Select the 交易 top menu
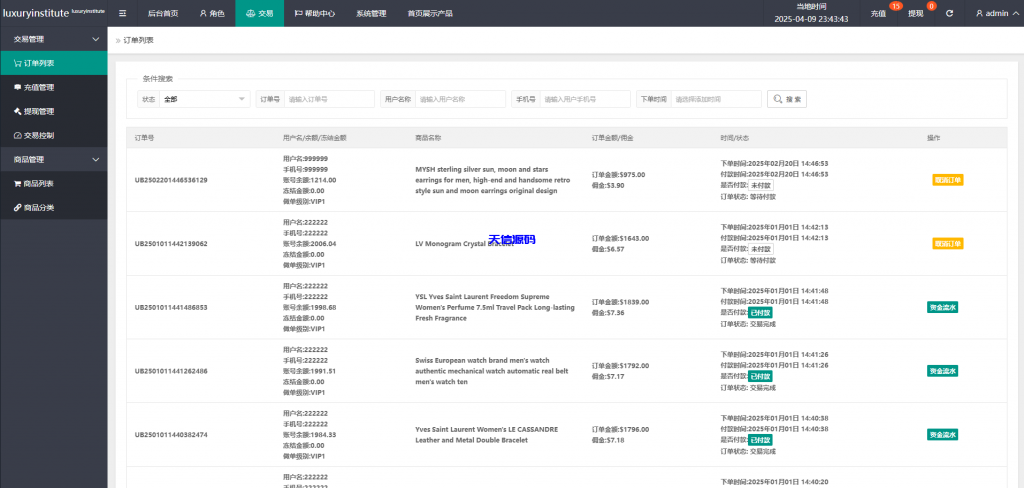Screen dimensions: 1024x488 (x=260, y=13)
